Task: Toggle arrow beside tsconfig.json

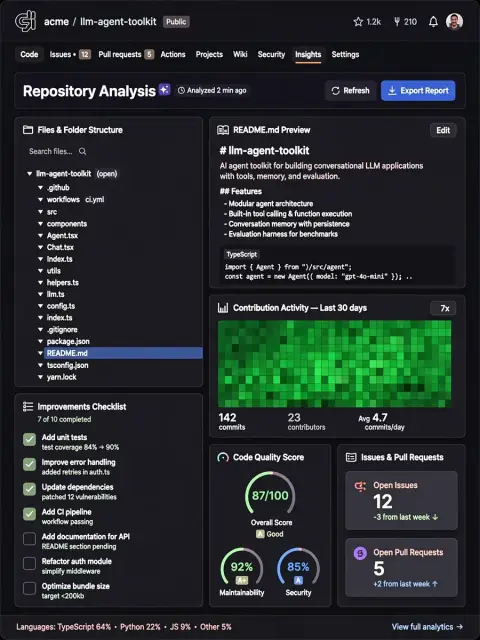Action: pos(40,365)
